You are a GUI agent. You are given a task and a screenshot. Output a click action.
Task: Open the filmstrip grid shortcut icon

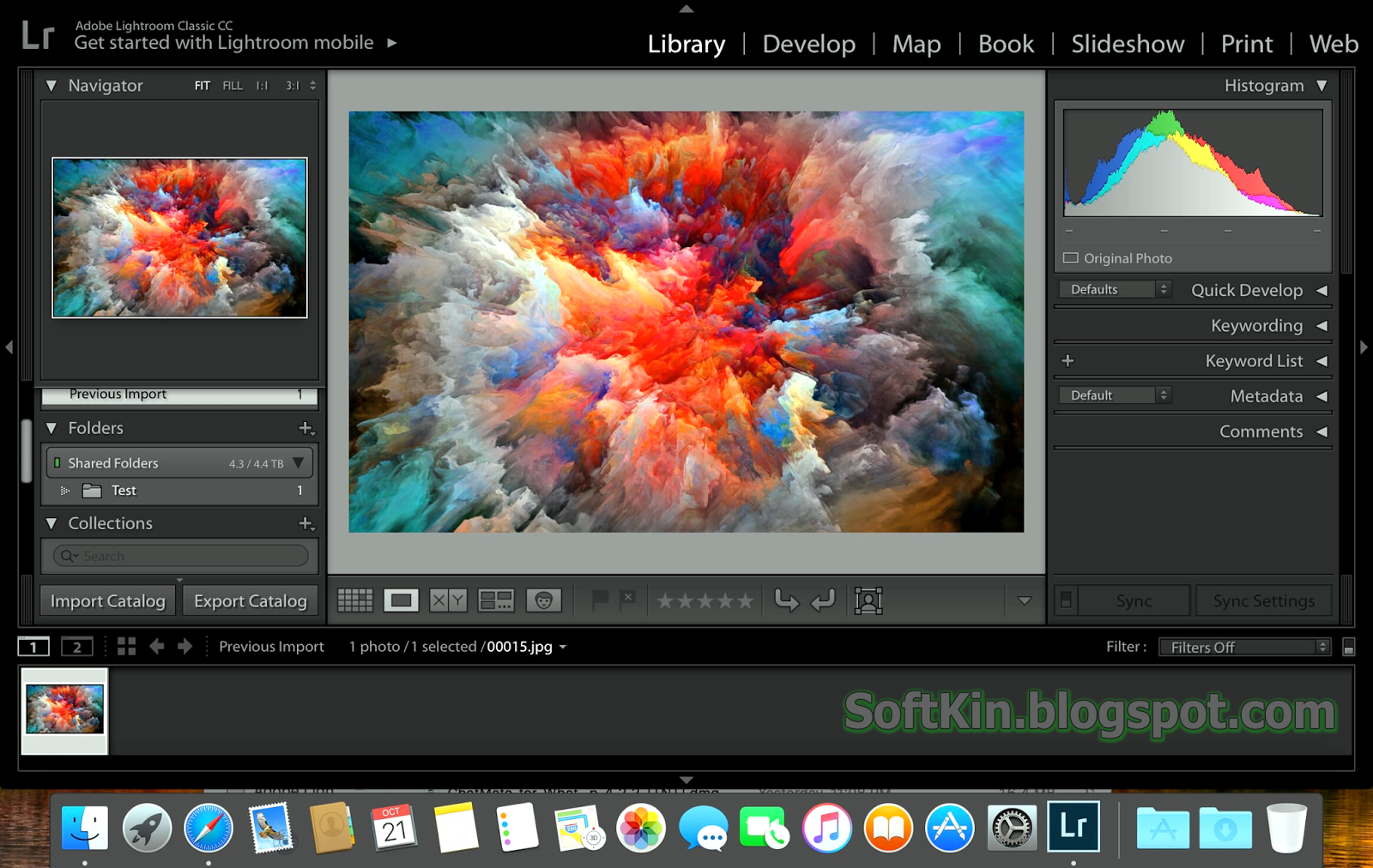tap(126, 647)
